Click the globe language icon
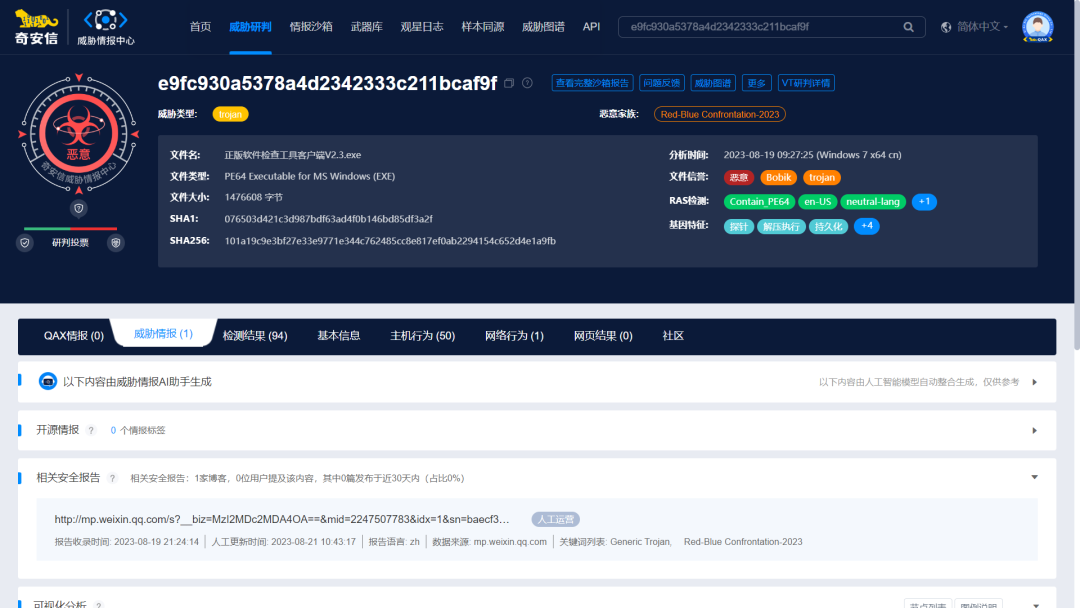This screenshot has height=608, width=1080. (945, 27)
